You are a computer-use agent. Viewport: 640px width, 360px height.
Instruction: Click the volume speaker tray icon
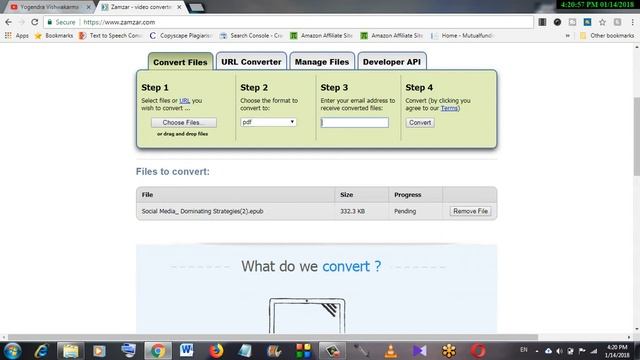(559, 351)
